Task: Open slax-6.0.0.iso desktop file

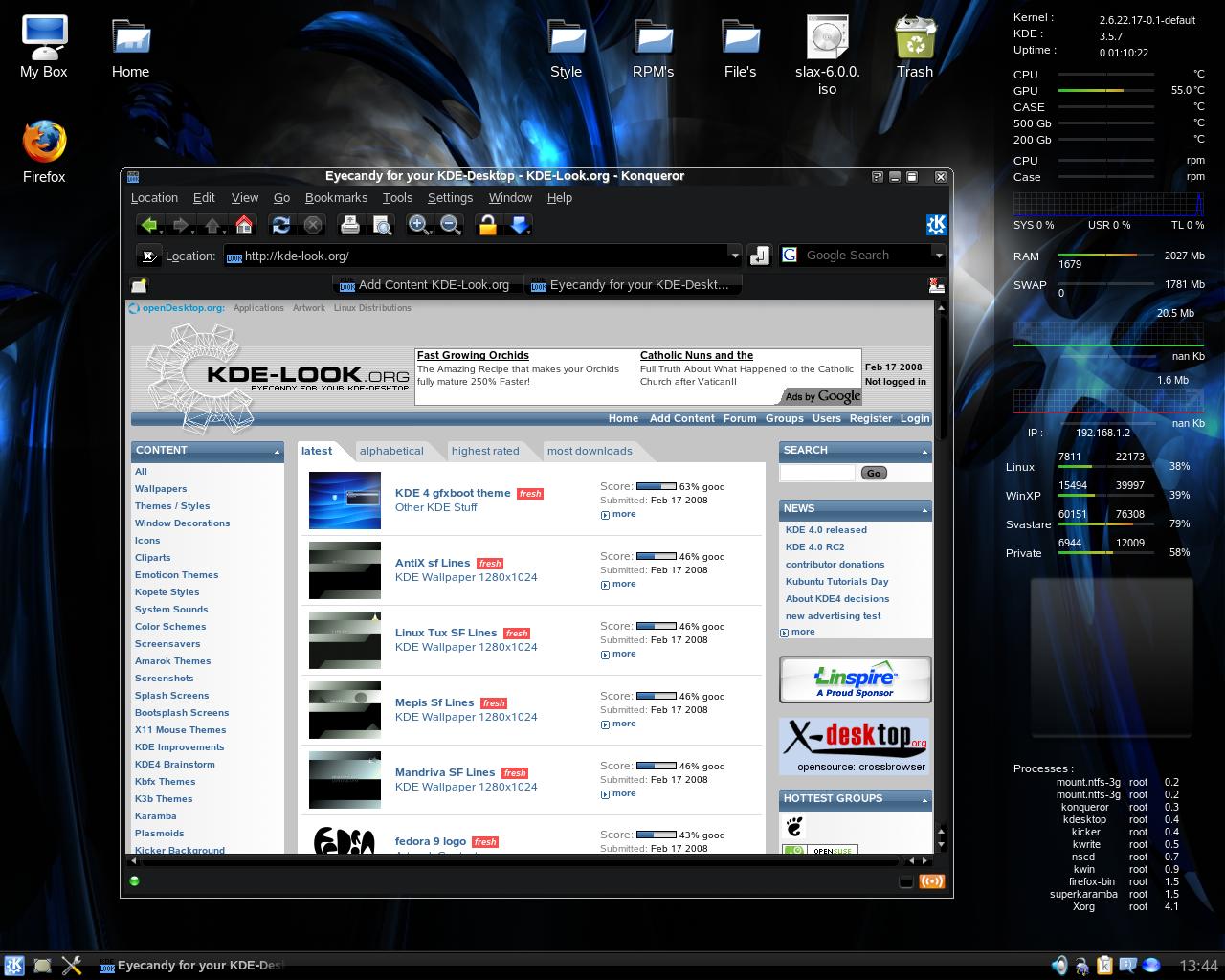Action: coord(828,55)
